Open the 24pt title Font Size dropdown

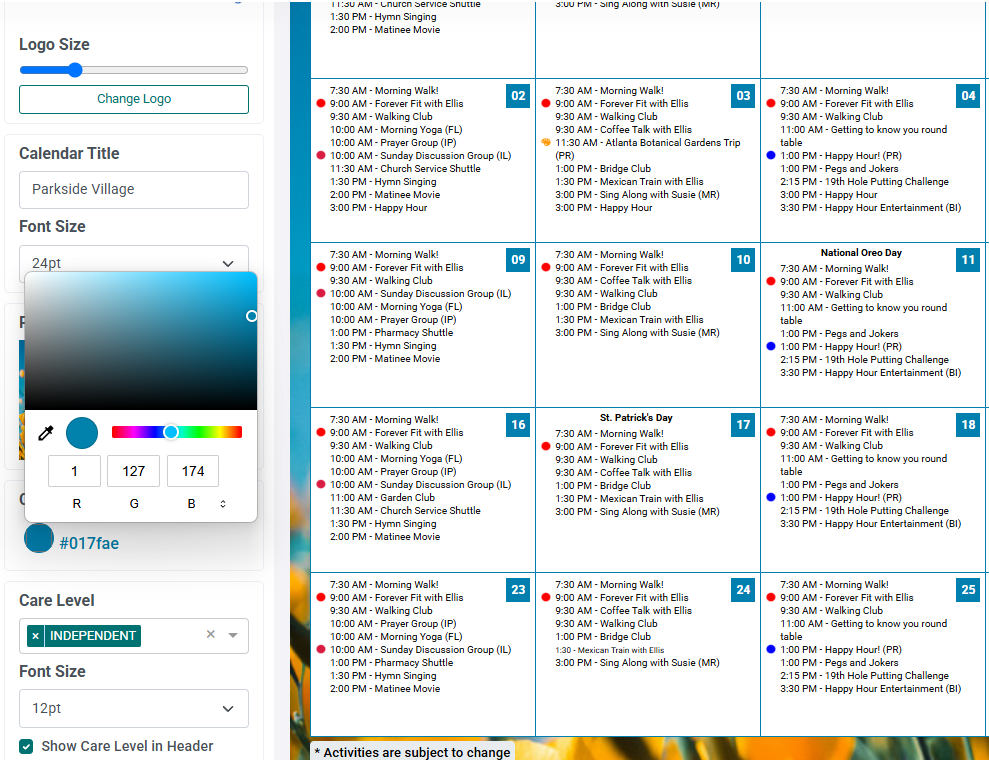click(134, 263)
